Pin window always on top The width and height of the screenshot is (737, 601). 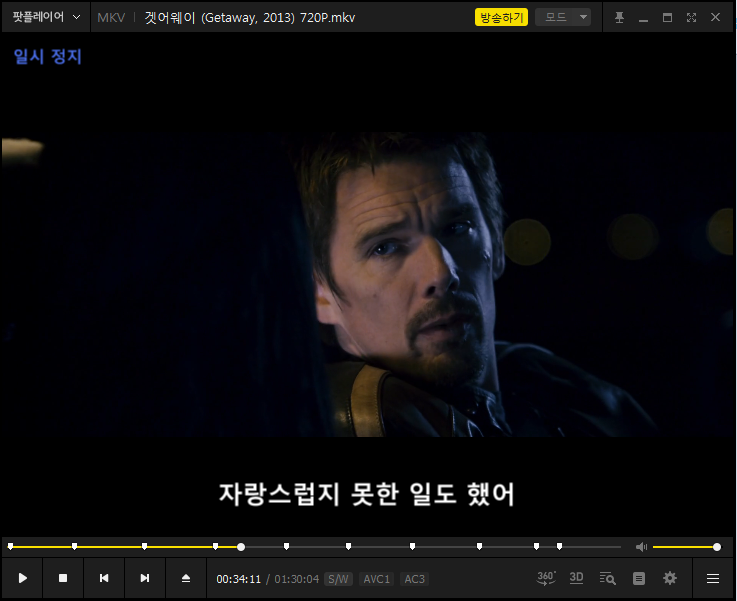(x=619, y=17)
